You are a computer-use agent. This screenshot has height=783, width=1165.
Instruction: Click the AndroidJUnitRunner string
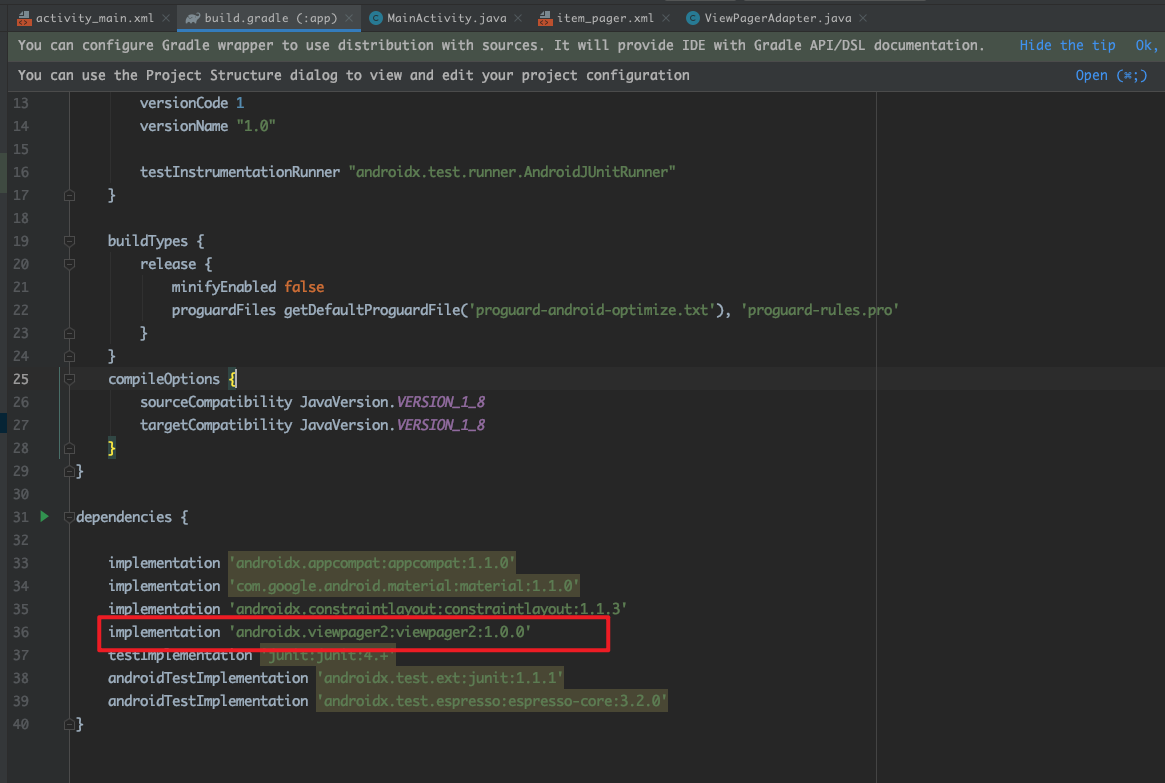pos(512,172)
